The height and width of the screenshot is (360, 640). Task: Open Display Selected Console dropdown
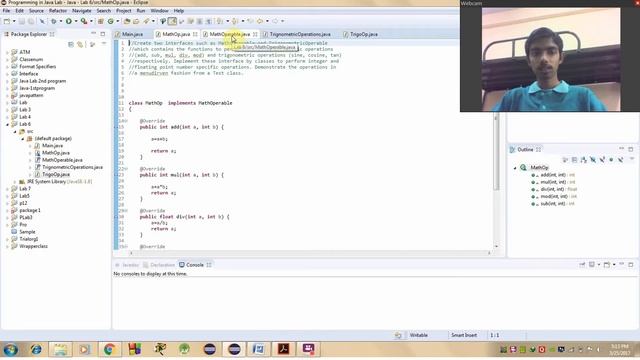point(599,265)
